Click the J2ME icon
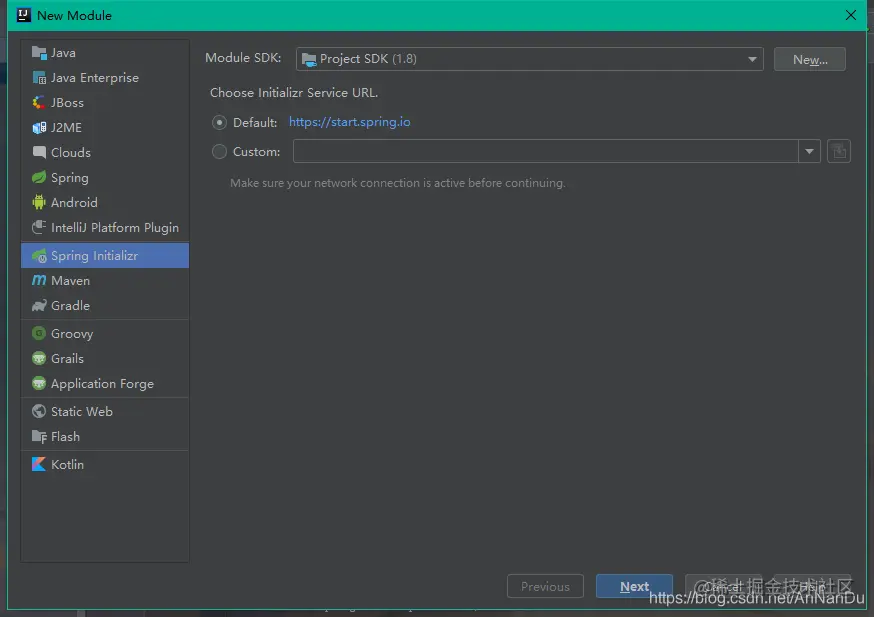This screenshot has width=874, height=617. (39, 128)
